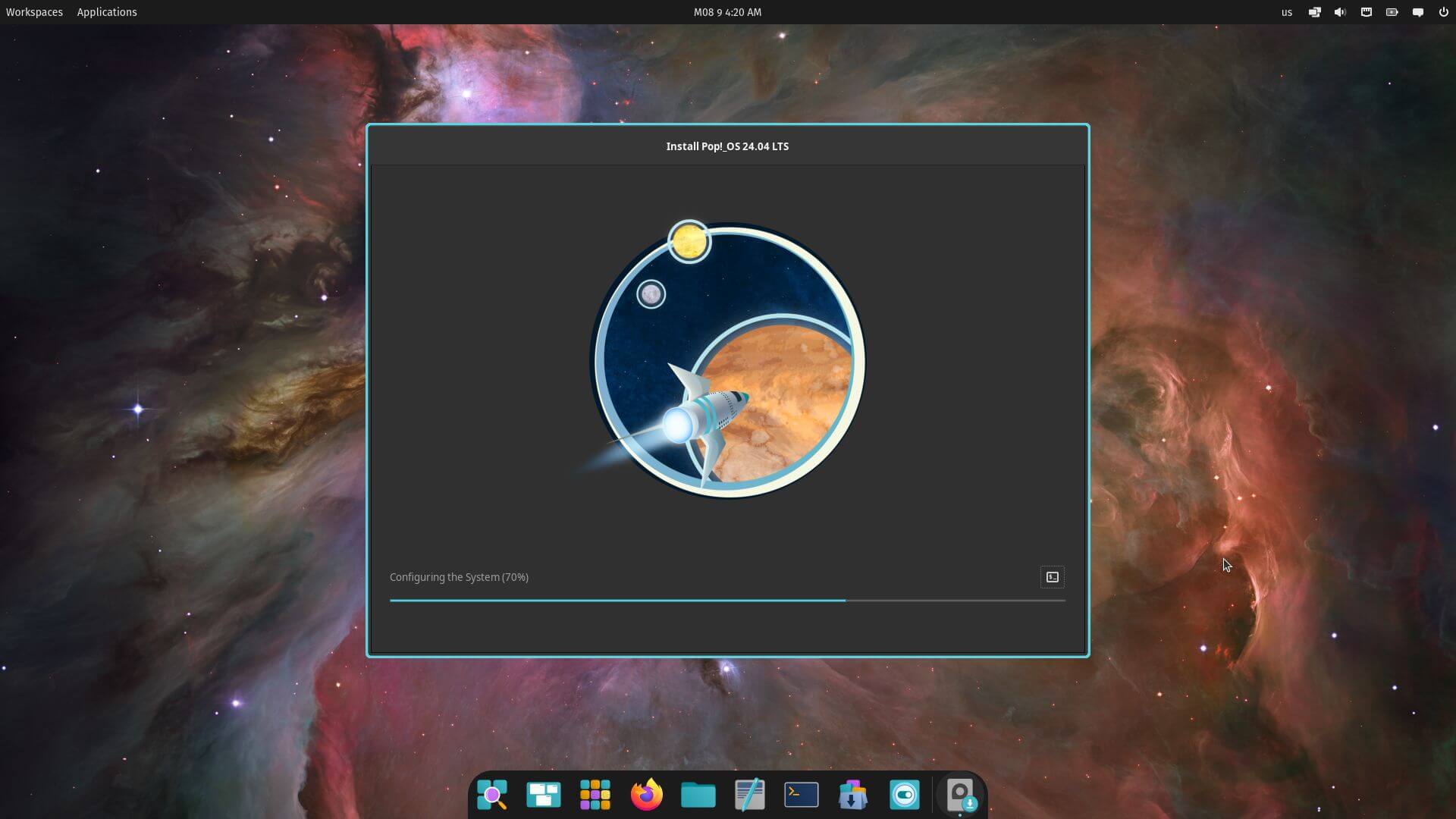Show the workspaces overview icon

tap(544, 795)
